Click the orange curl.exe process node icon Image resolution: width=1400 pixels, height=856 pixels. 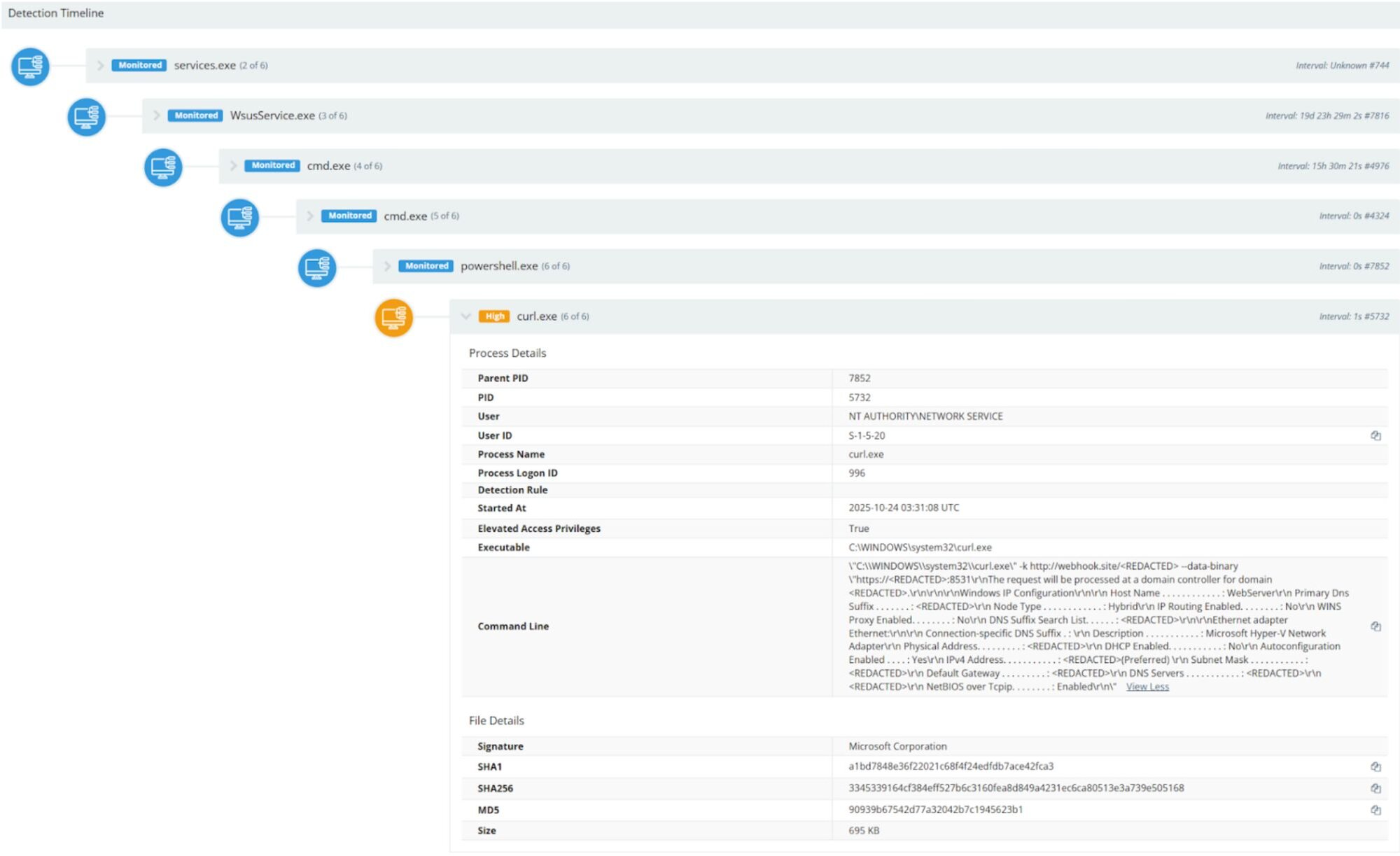point(393,318)
